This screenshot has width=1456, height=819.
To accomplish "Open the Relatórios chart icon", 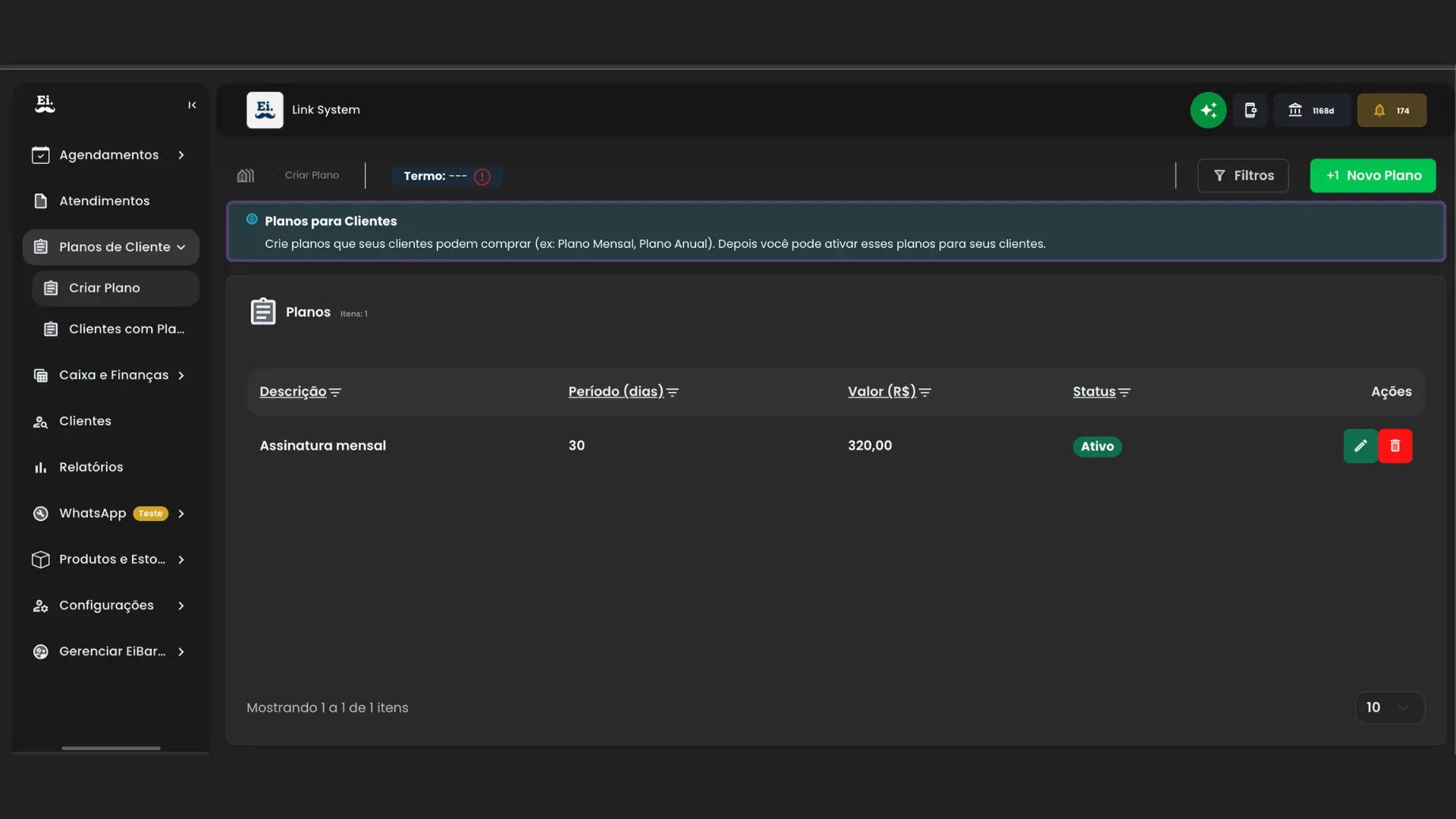I will click(x=40, y=466).
